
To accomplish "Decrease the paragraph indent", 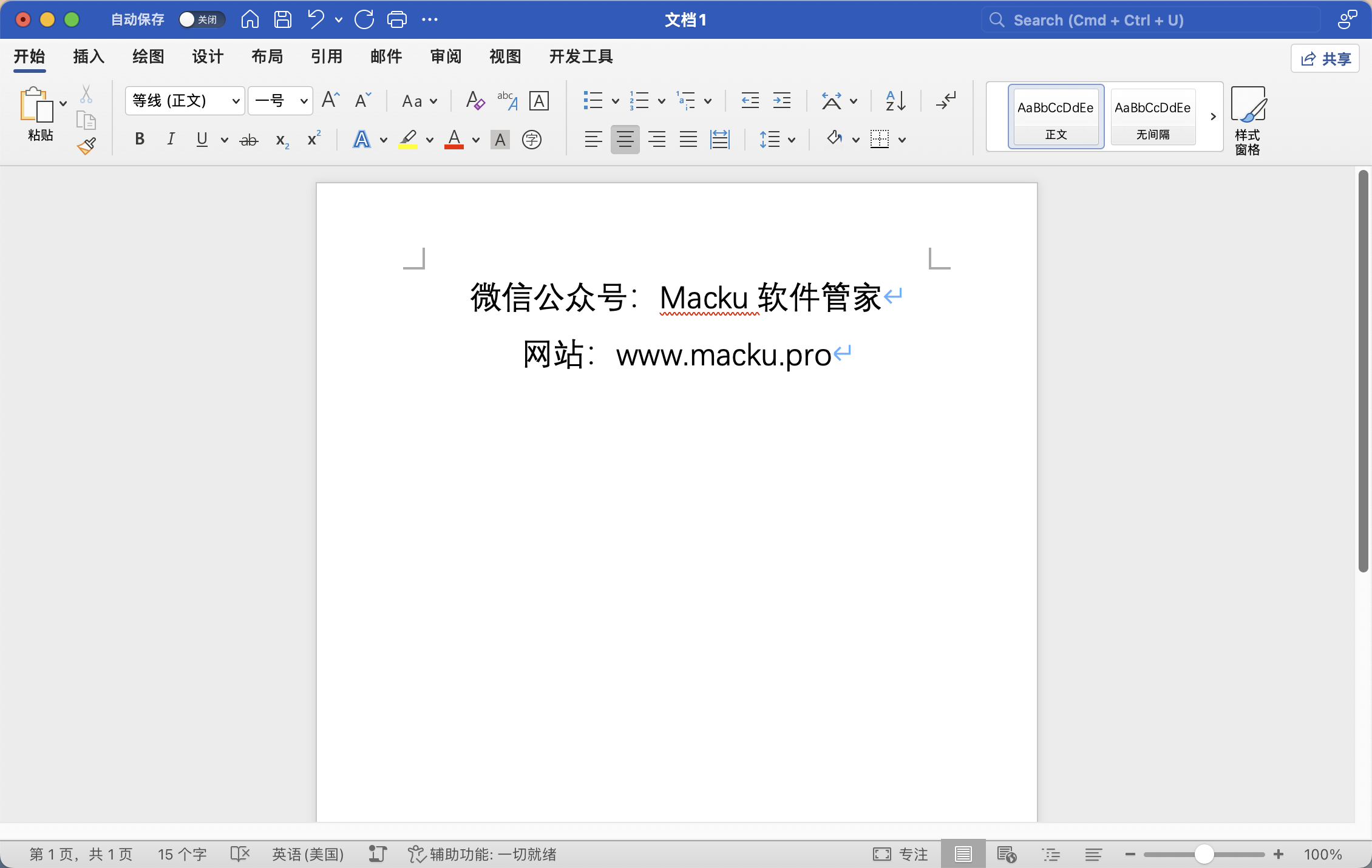I will [x=750, y=101].
